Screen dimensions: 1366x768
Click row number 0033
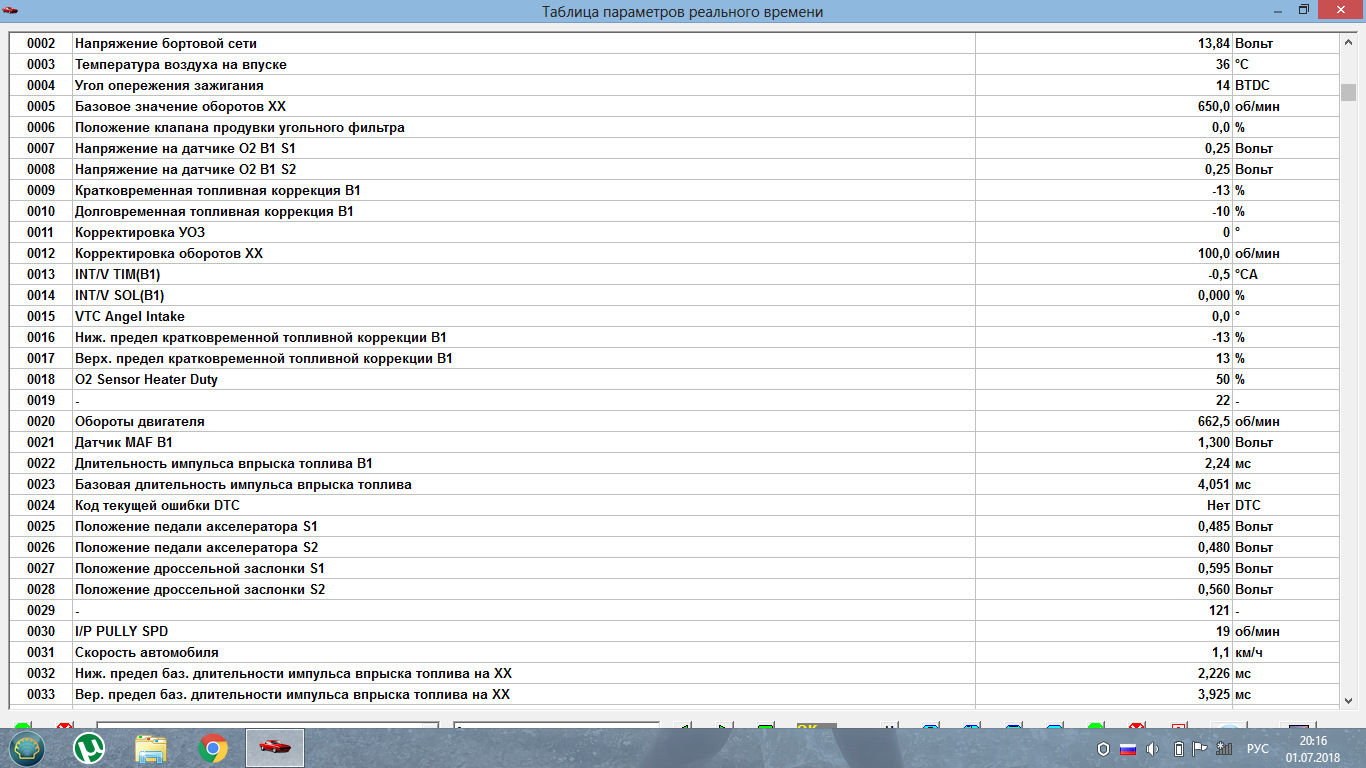pos(41,695)
